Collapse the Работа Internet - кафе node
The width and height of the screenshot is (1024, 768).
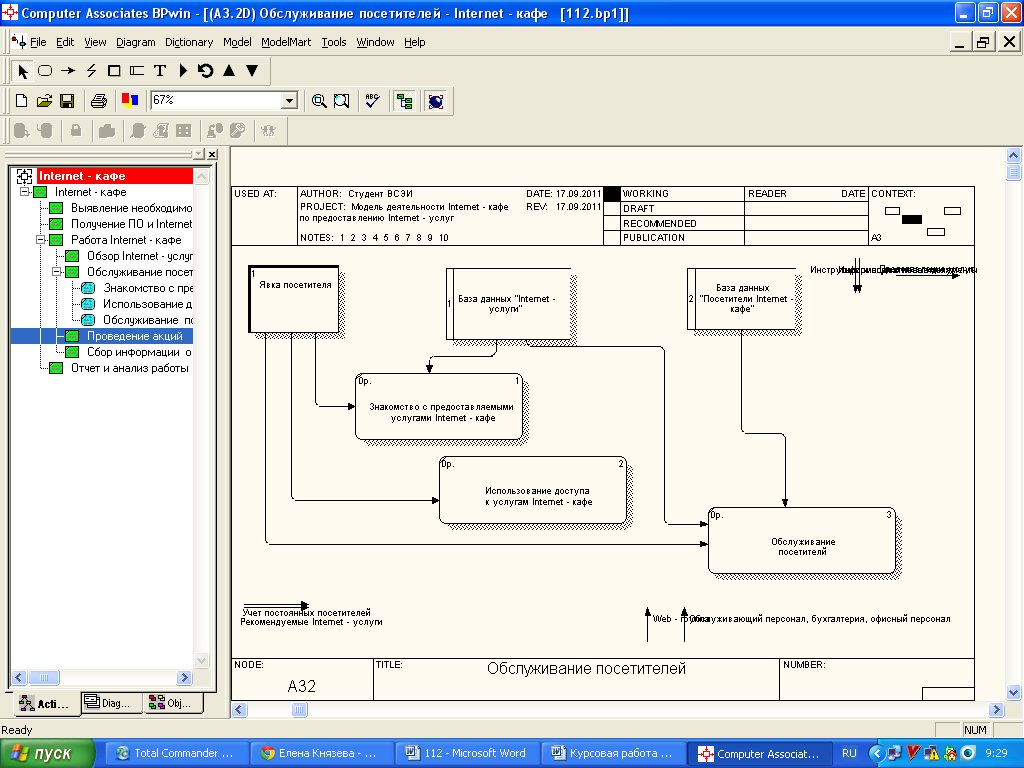coord(40,240)
